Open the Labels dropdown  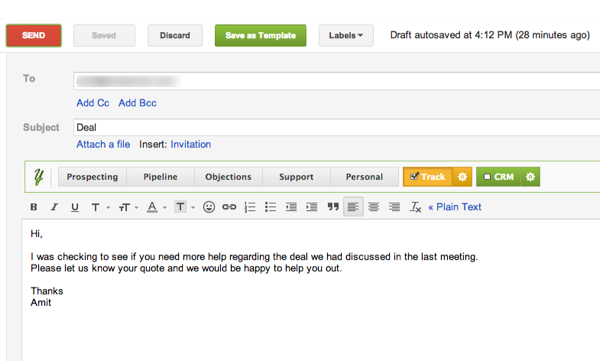(x=346, y=36)
